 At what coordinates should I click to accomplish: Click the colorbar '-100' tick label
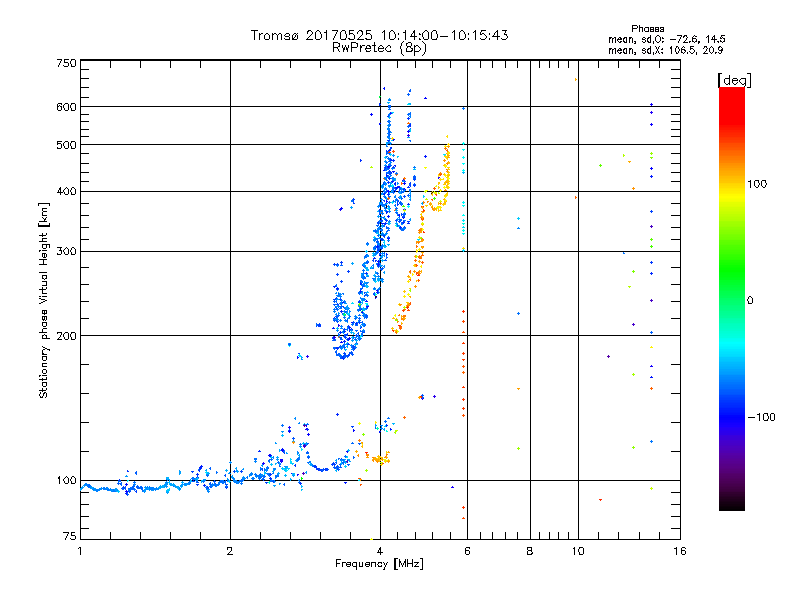(x=761, y=417)
